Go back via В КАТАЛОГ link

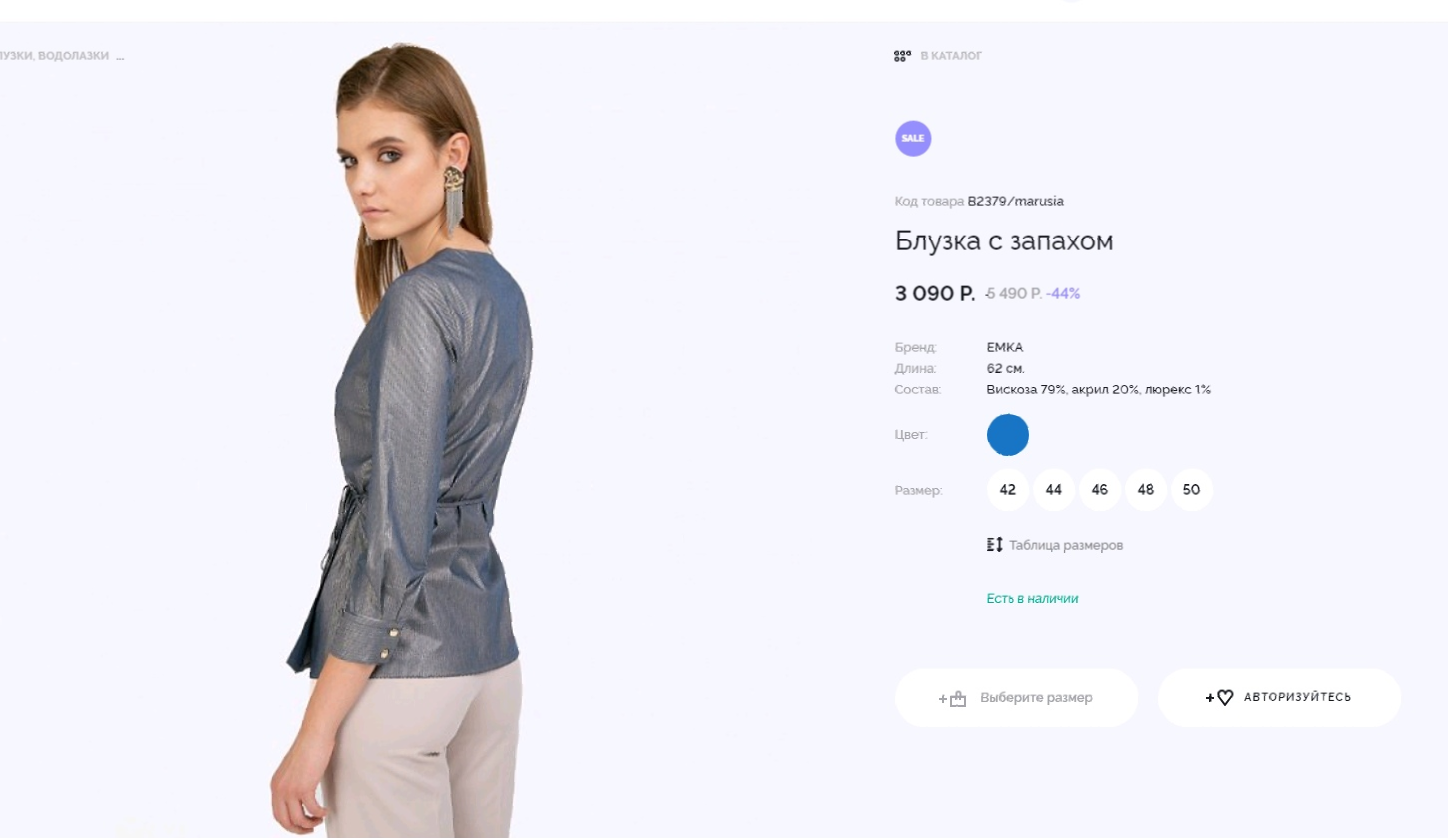tap(951, 56)
